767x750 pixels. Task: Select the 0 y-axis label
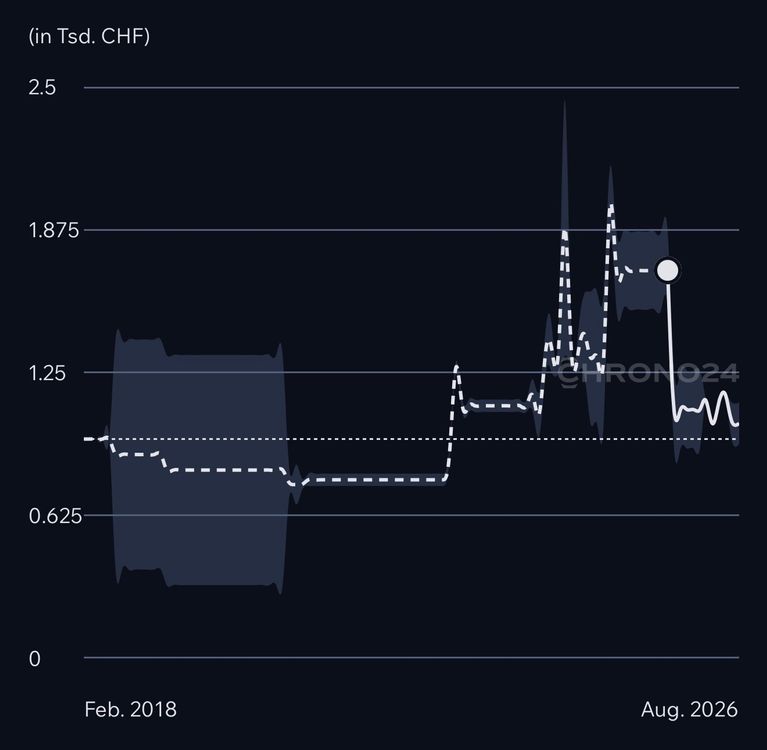(35, 659)
